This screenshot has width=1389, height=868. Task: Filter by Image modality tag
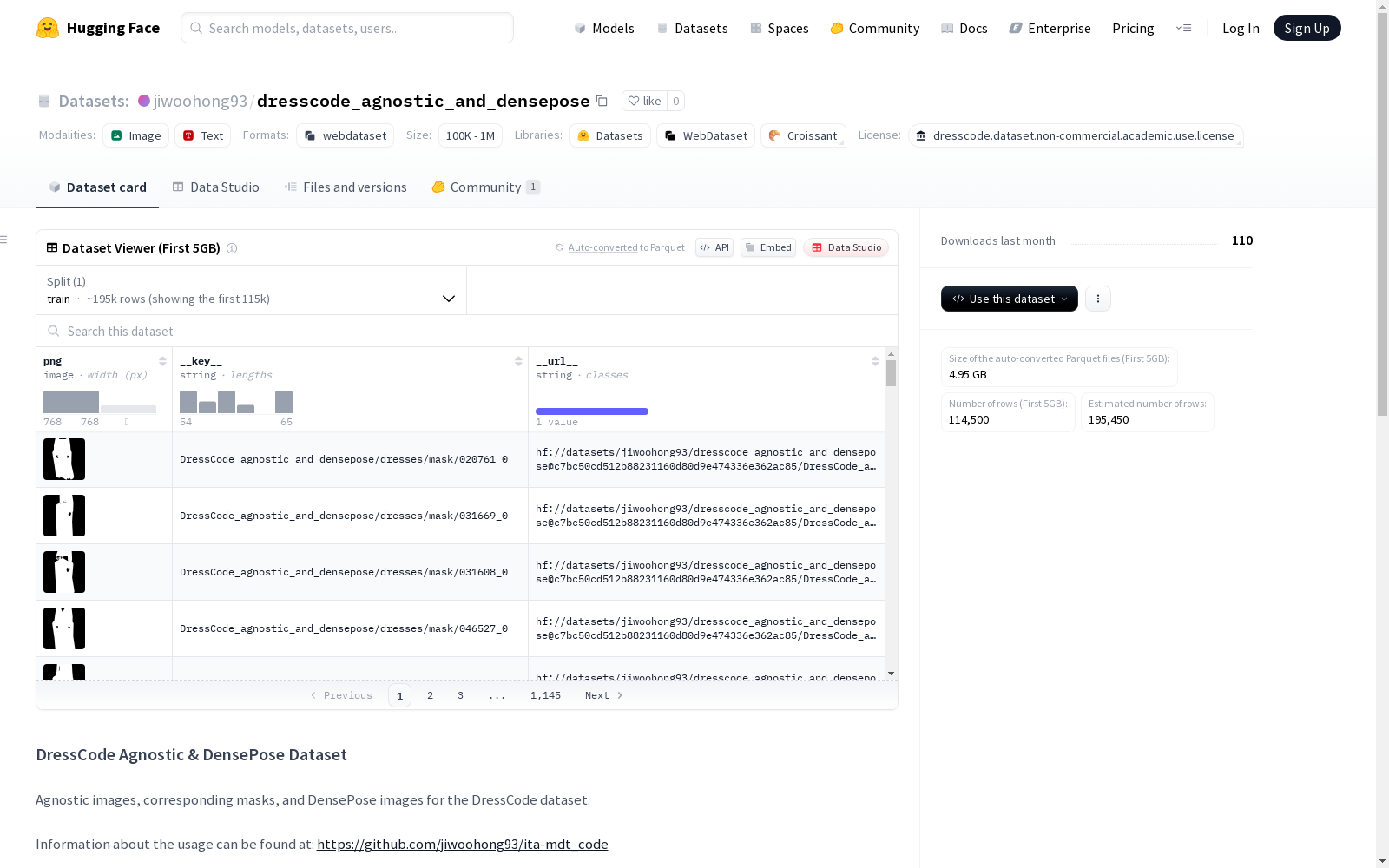click(x=136, y=135)
